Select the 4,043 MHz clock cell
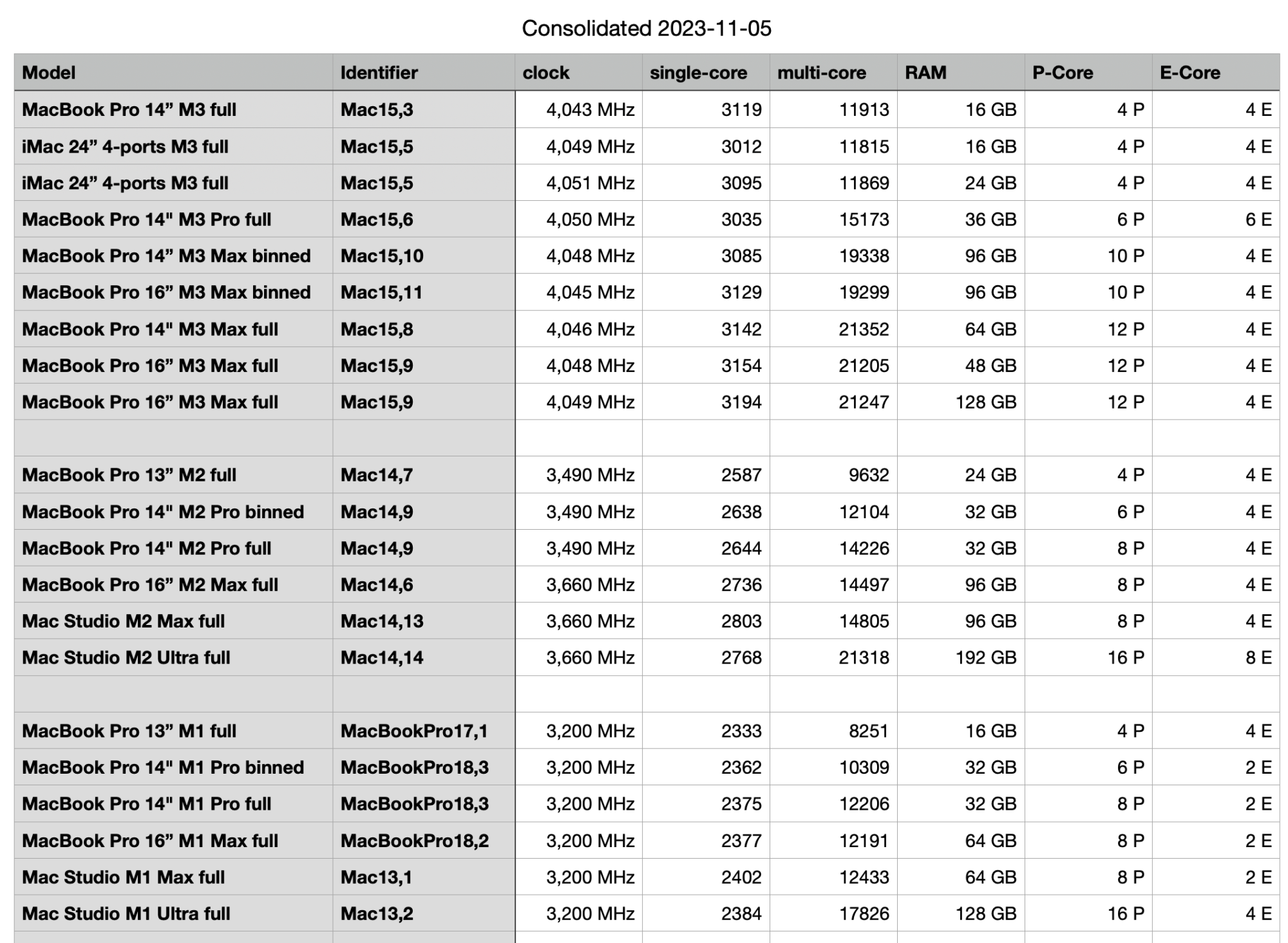Image resolution: width=1288 pixels, height=943 pixels. (x=590, y=110)
